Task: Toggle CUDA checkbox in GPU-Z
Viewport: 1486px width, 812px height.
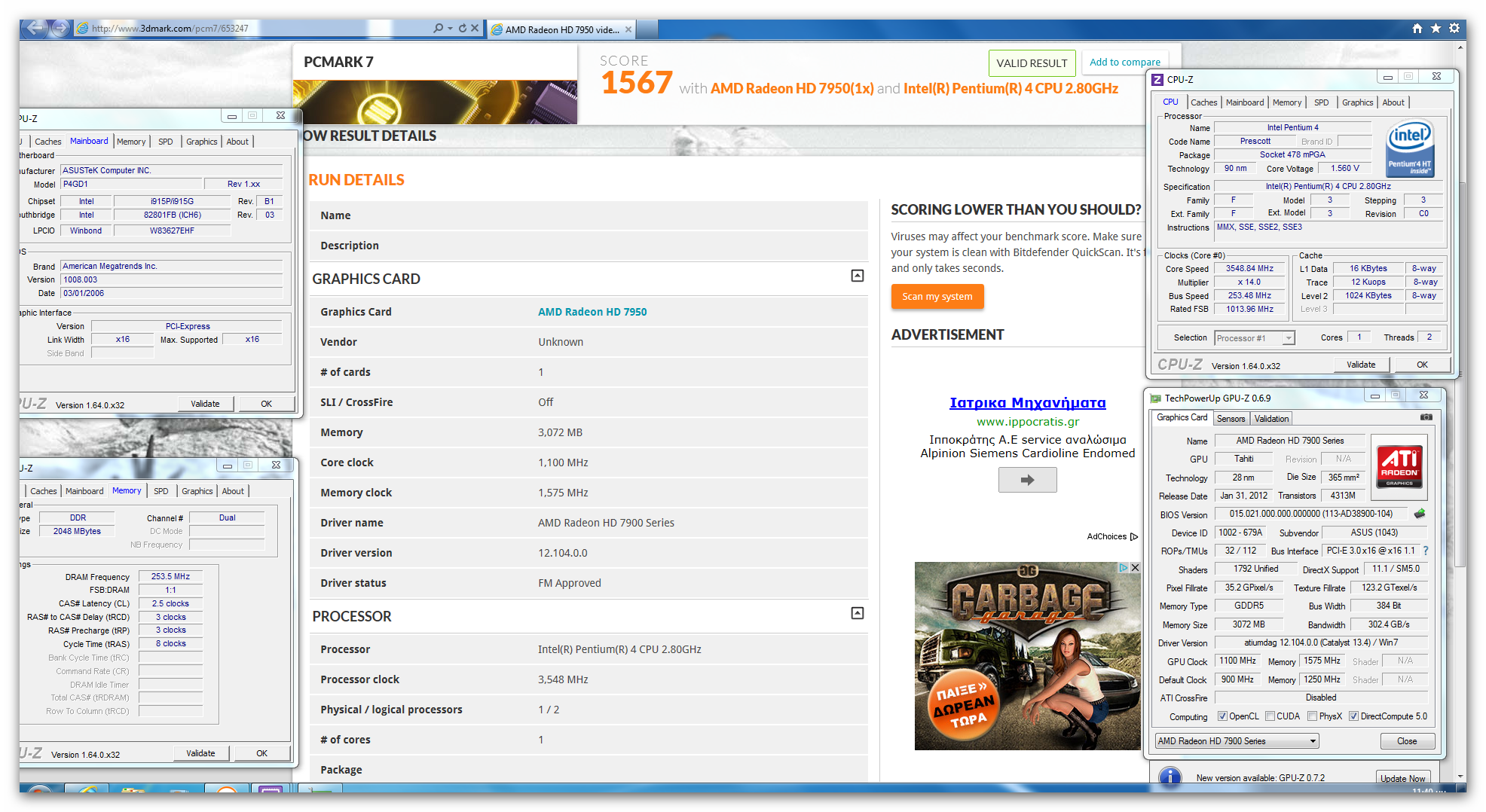Action: click(x=1270, y=716)
